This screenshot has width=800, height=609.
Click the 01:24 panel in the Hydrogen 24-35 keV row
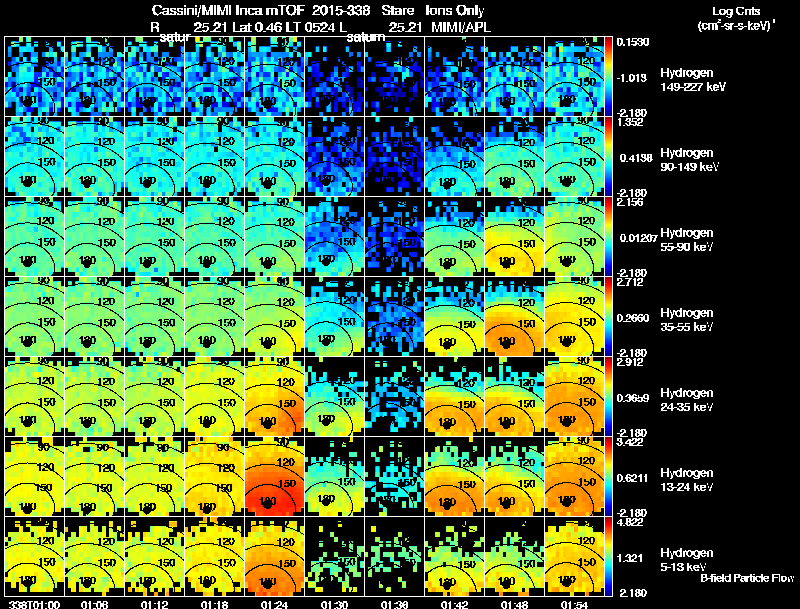coord(274,396)
